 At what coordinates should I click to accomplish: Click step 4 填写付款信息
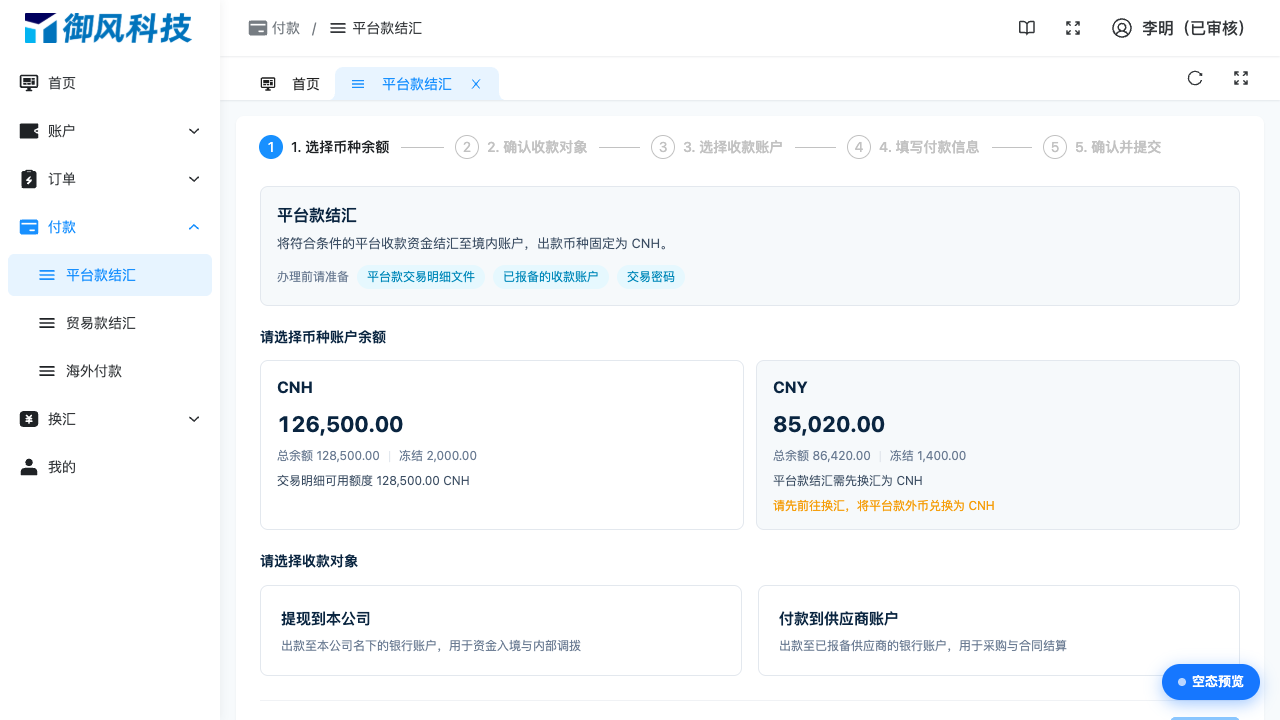(x=913, y=147)
